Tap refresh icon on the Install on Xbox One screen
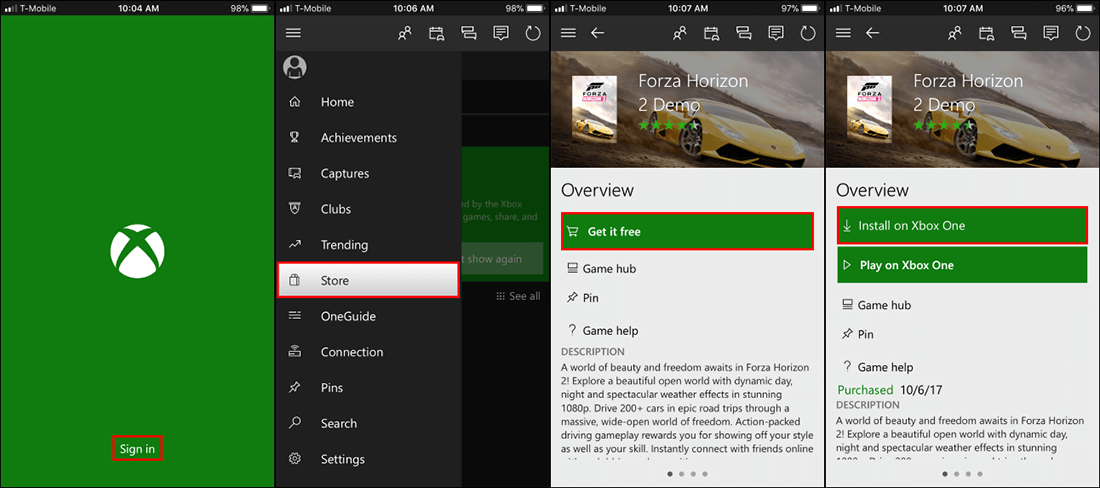 (x=1083, y=33)
